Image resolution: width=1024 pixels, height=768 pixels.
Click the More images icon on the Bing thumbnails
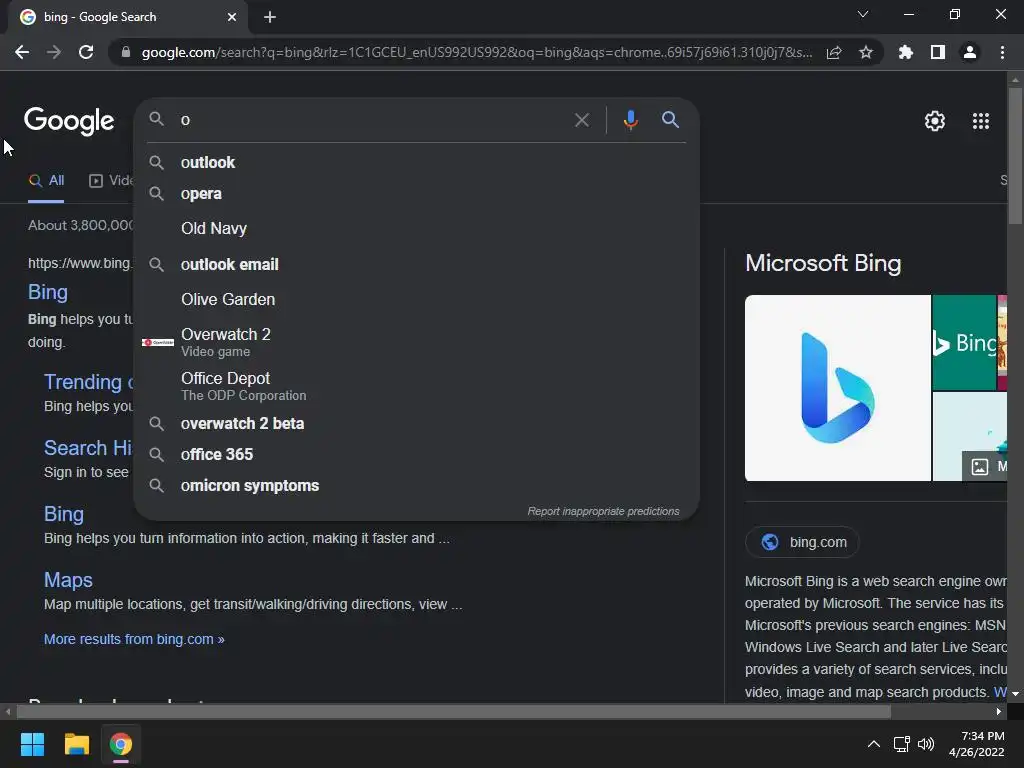980,466
